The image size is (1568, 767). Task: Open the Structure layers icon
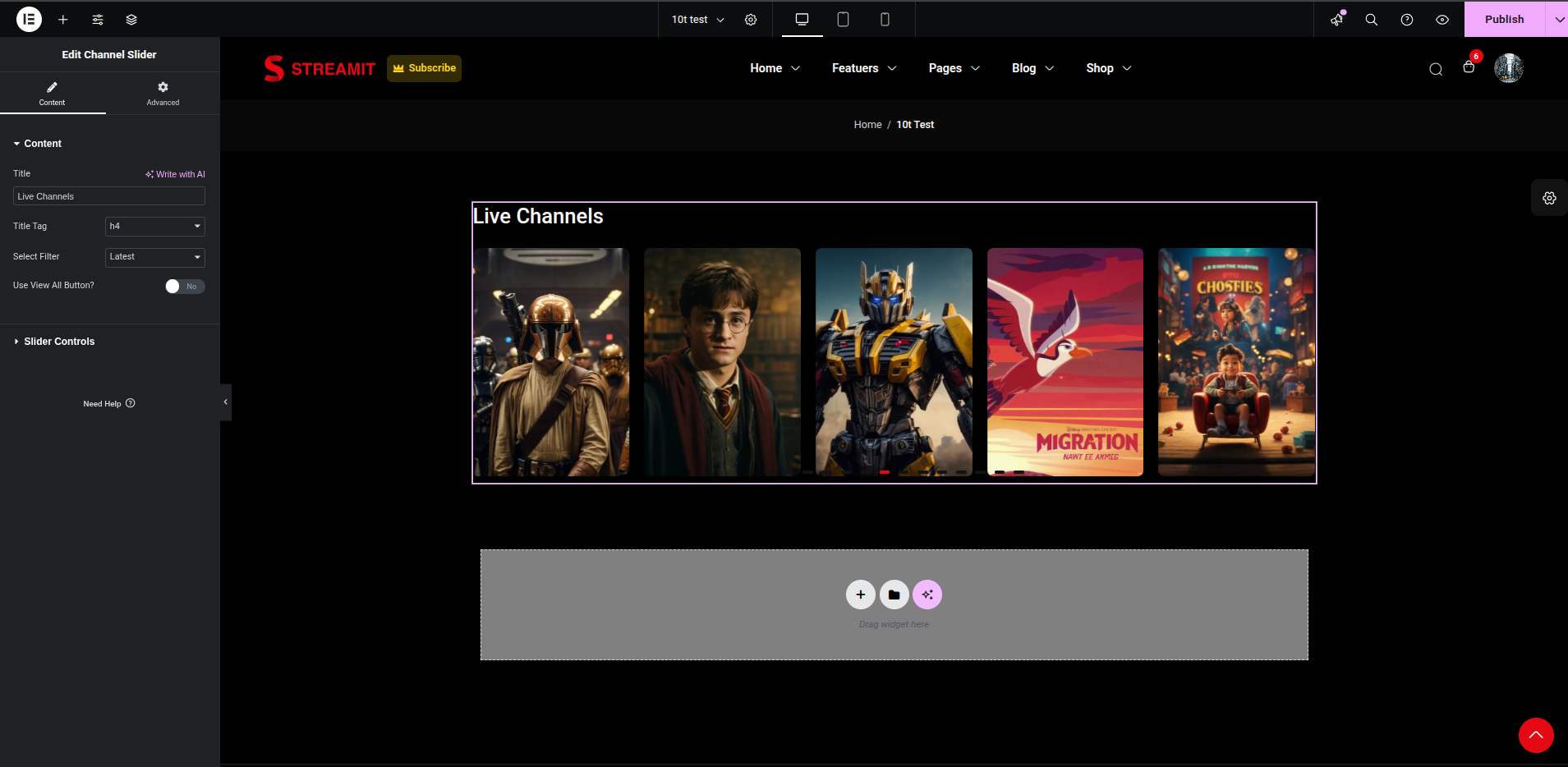tap(131, 20)
